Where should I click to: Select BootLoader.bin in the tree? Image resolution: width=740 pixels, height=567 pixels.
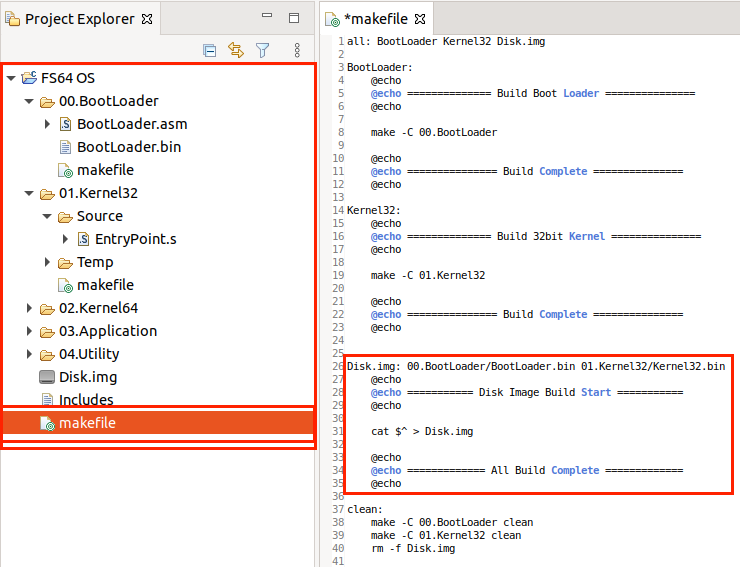[x=129, y=147]
